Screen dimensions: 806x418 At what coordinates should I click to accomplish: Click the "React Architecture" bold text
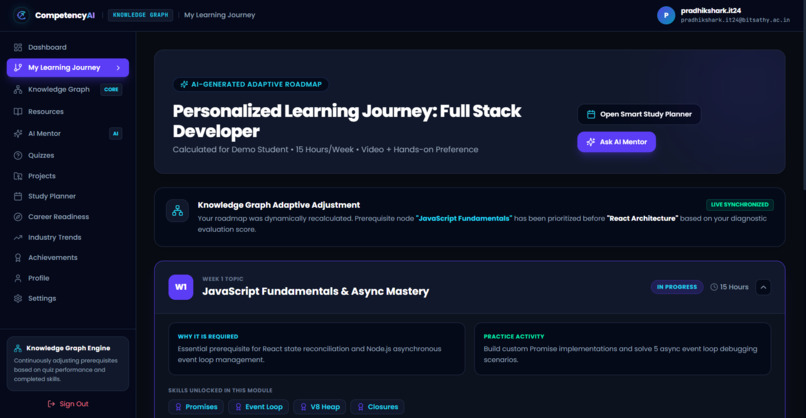tap(643, 219)
